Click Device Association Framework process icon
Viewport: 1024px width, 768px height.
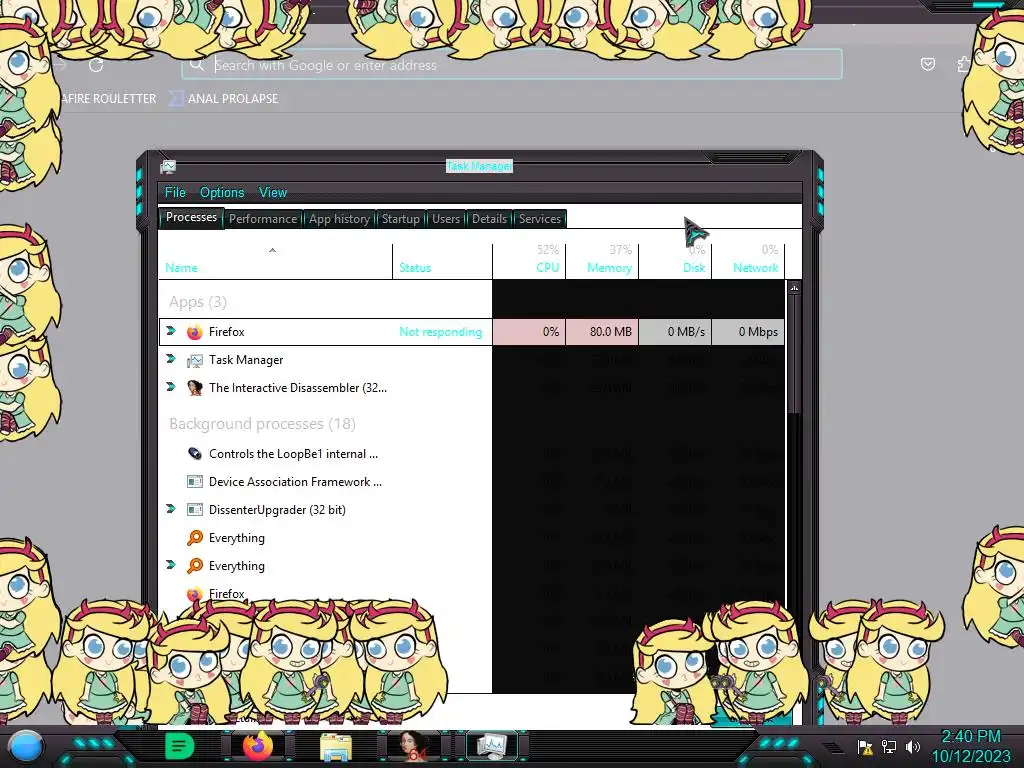coord(195,482)
